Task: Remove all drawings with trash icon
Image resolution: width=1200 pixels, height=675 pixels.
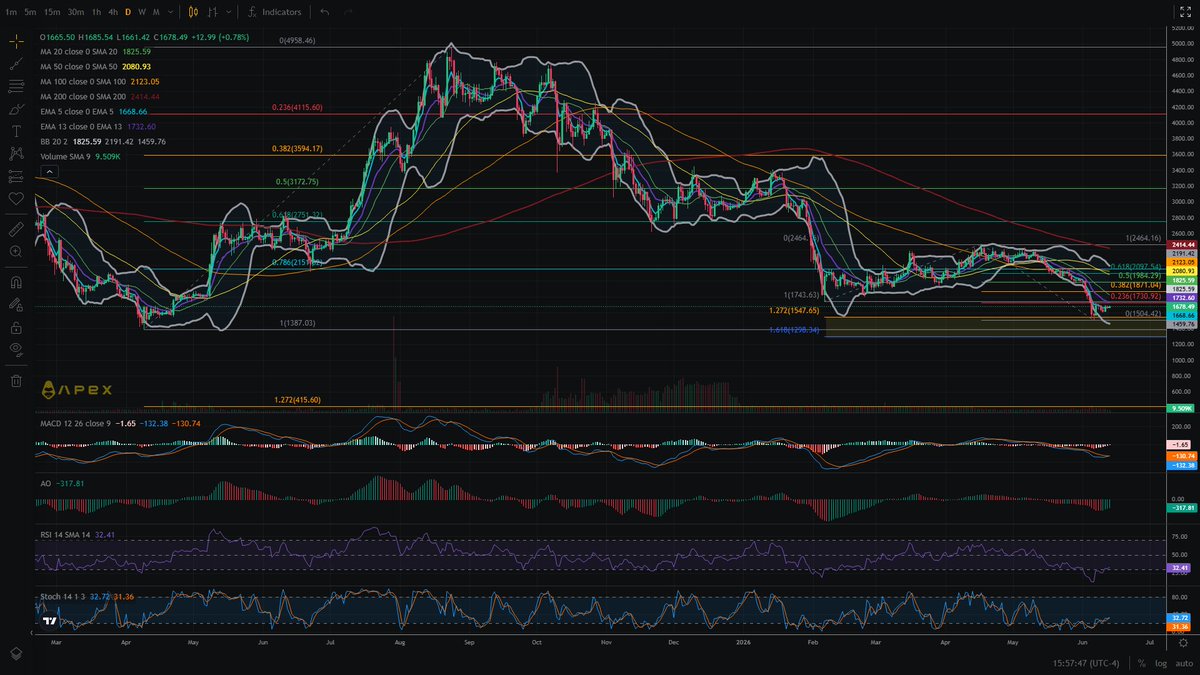Action: [x=15, y=380]
